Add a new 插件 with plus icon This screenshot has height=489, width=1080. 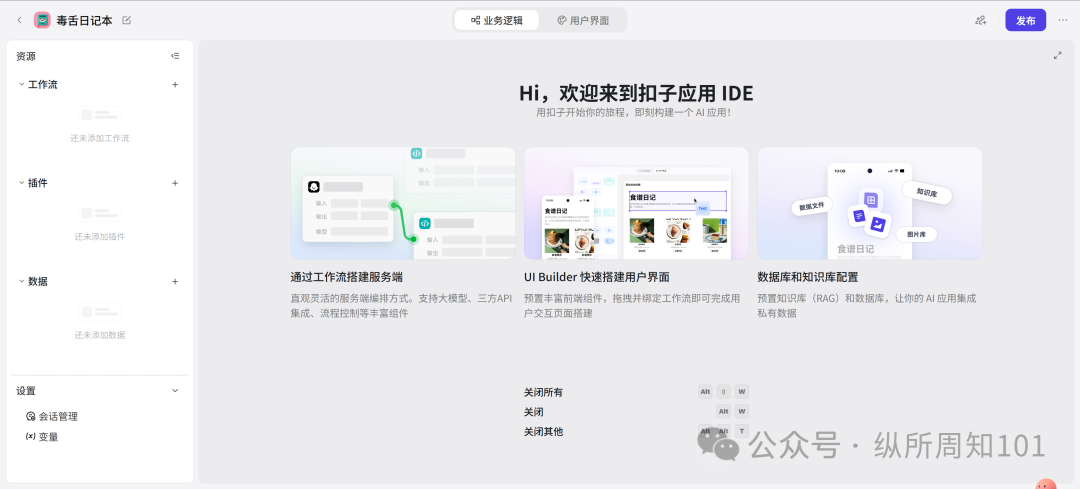pyautogui.click(x=175, y=183)
